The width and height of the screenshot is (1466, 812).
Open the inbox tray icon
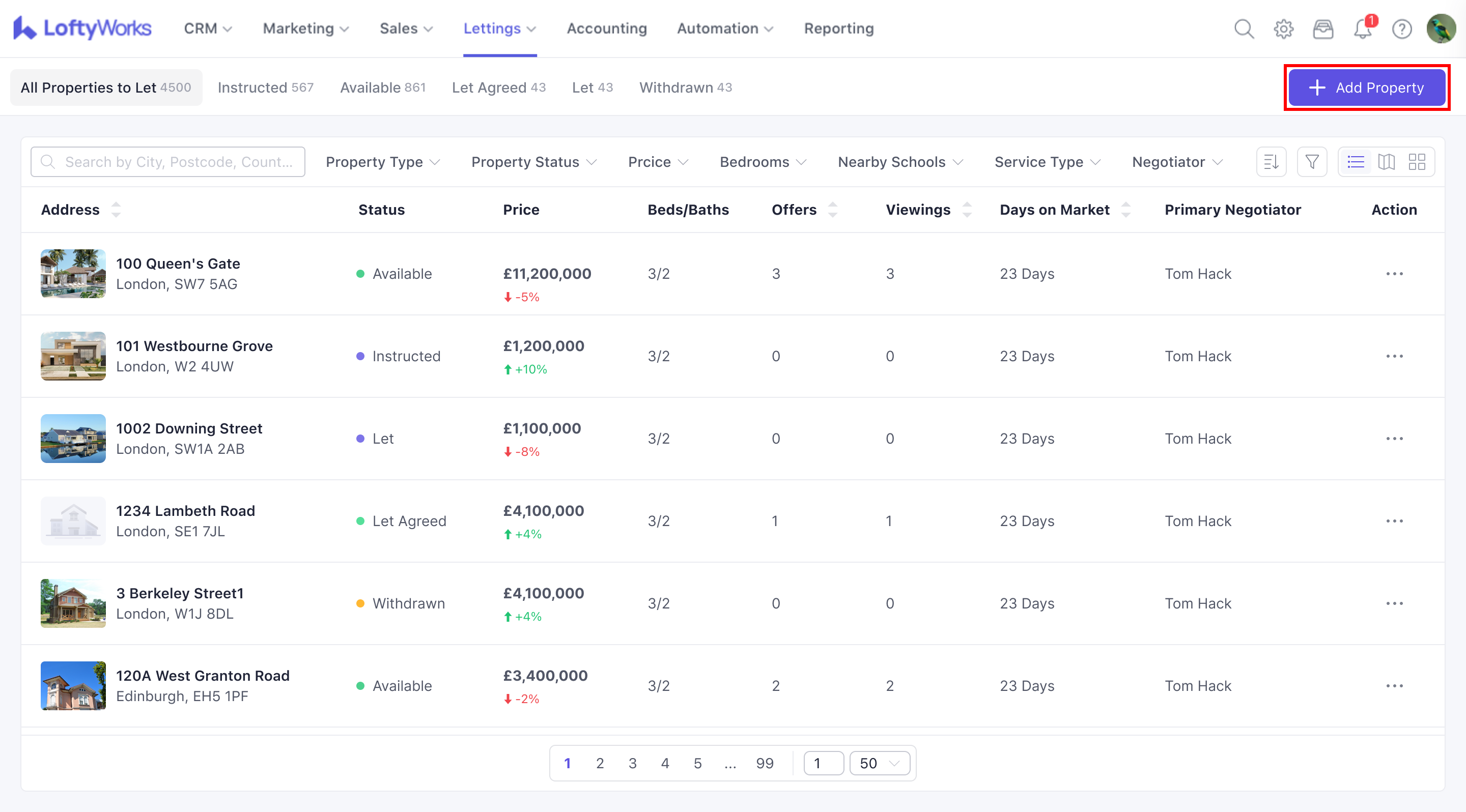coord(1322,28)
